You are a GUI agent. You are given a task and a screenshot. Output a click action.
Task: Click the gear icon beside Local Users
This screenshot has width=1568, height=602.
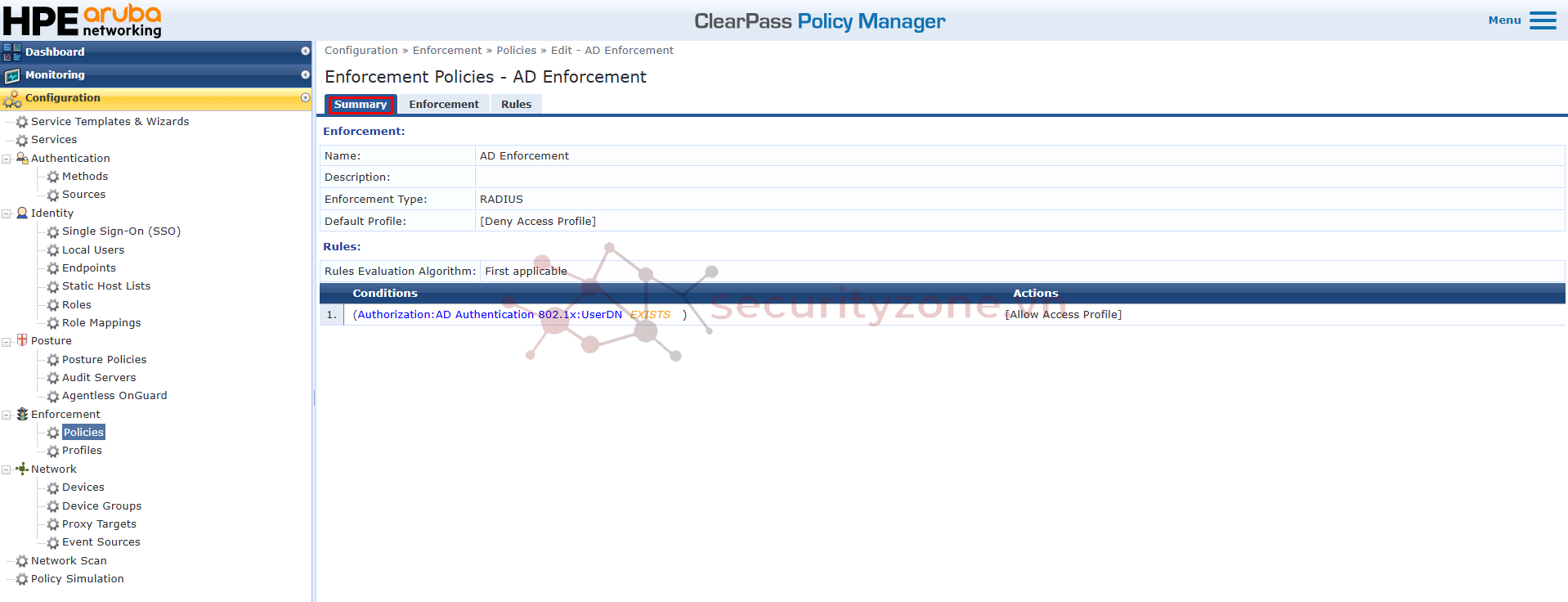pyautogui.click(x=53, y=250)
